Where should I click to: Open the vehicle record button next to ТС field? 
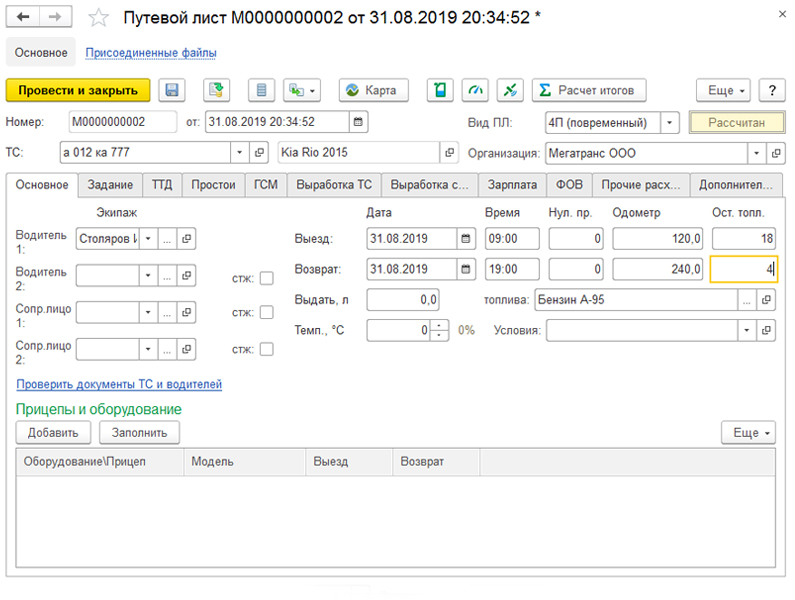coord(259,152)
